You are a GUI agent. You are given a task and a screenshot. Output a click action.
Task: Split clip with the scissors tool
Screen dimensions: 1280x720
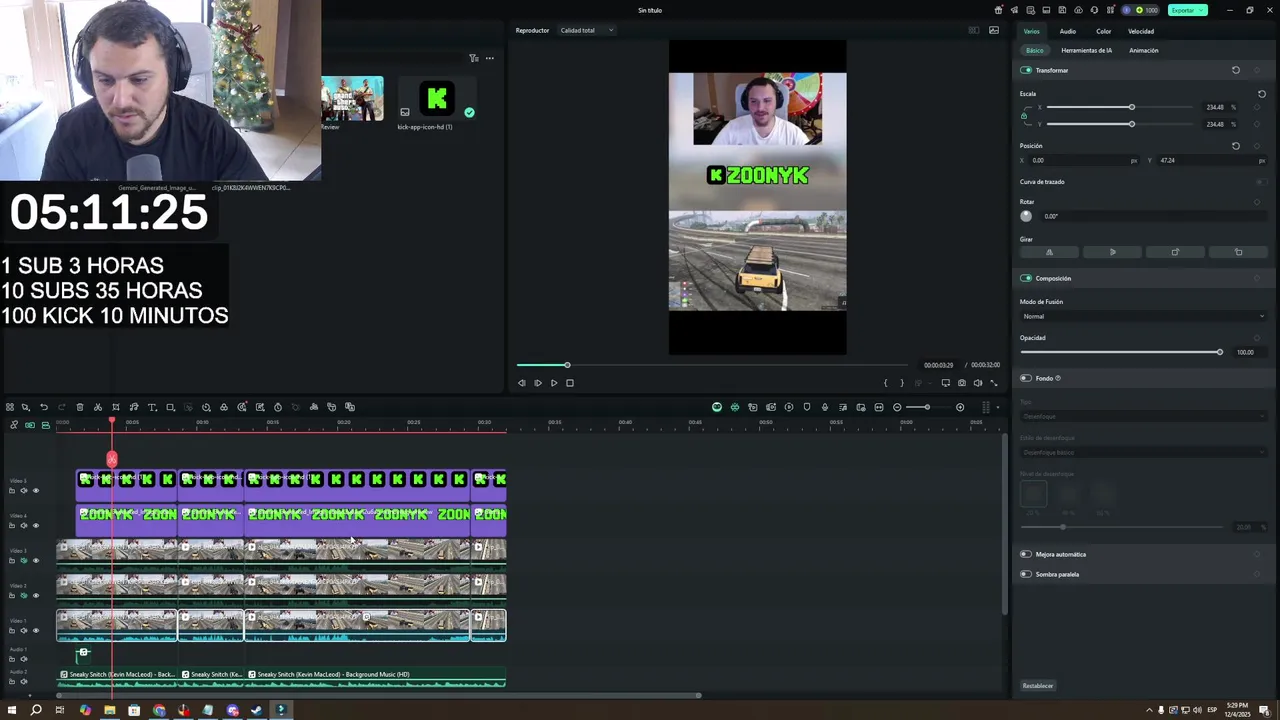pyautogui.click(x=98, y=407)
